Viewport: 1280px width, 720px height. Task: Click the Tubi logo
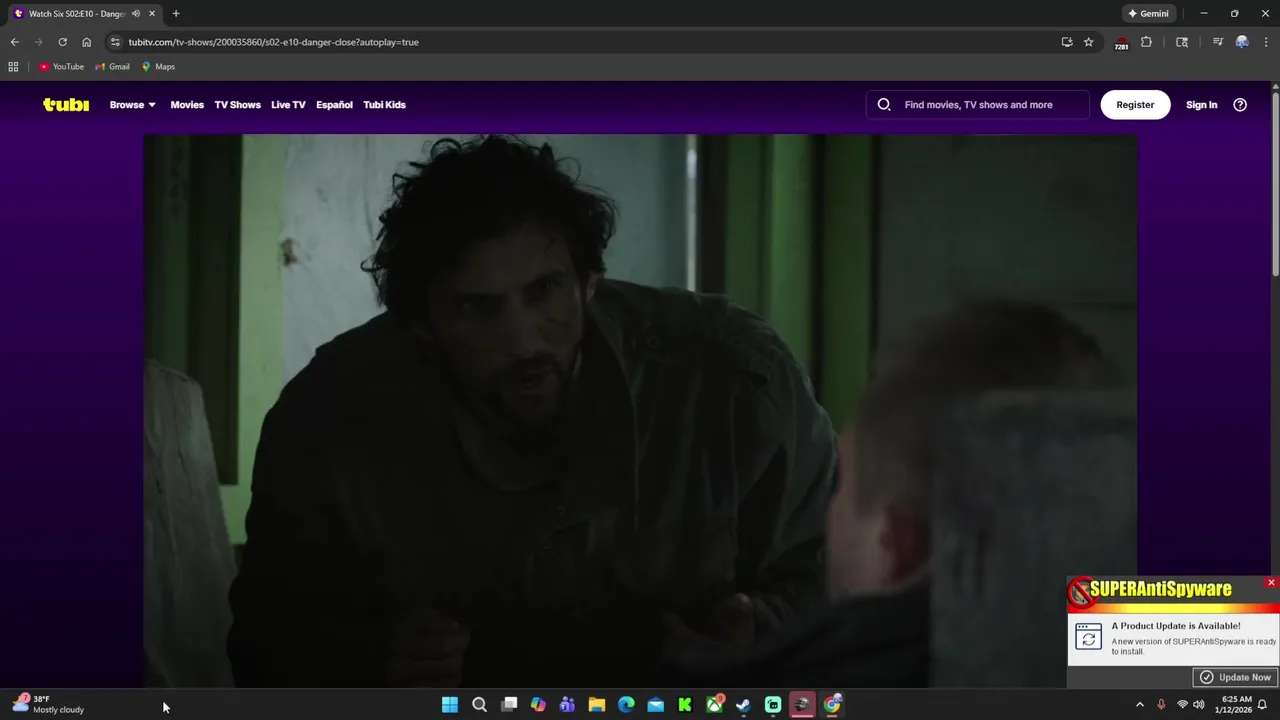[x=66, y=104]
